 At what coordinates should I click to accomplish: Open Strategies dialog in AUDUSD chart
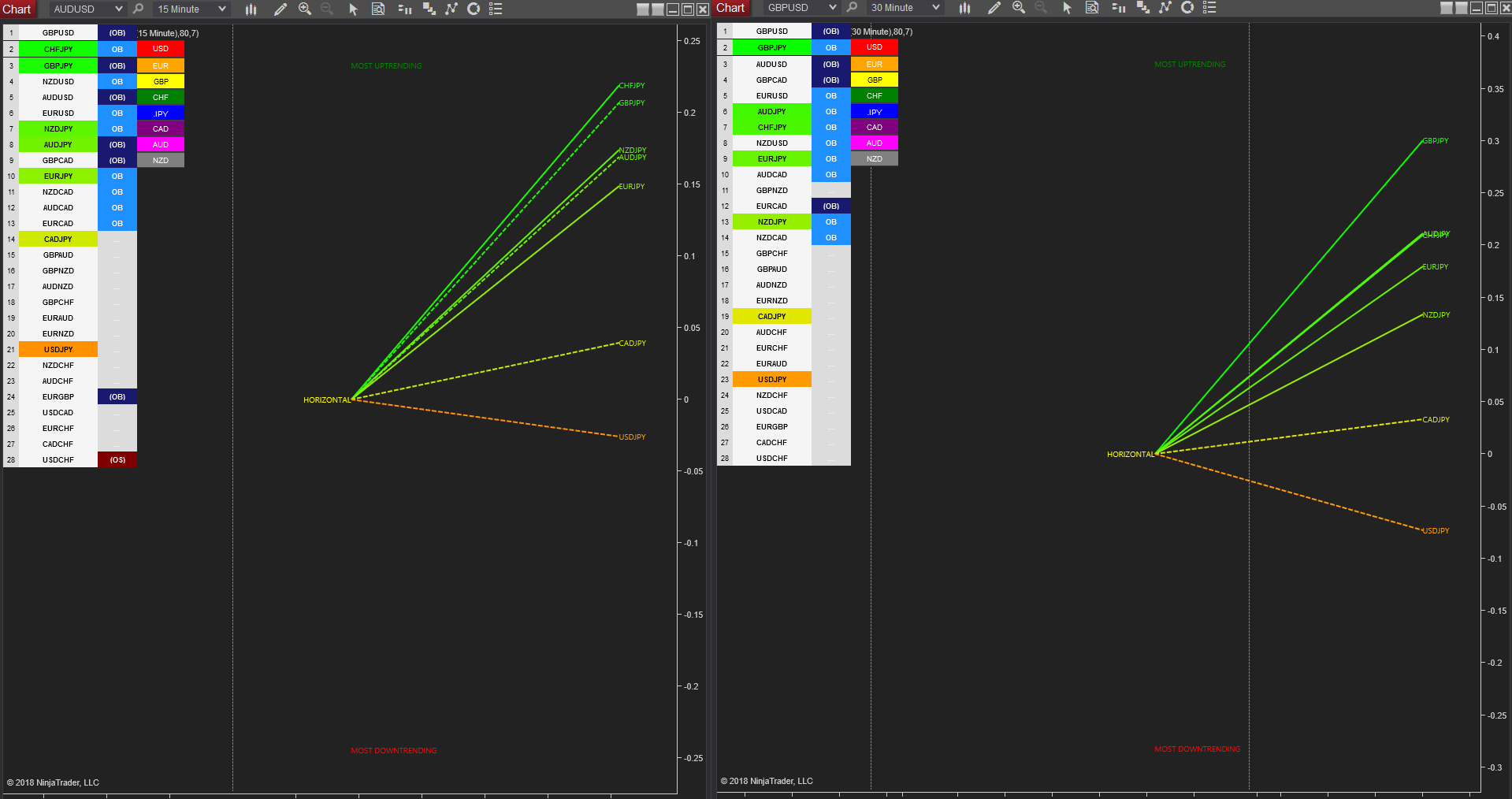pyautogui.click(x=474, y=9)
